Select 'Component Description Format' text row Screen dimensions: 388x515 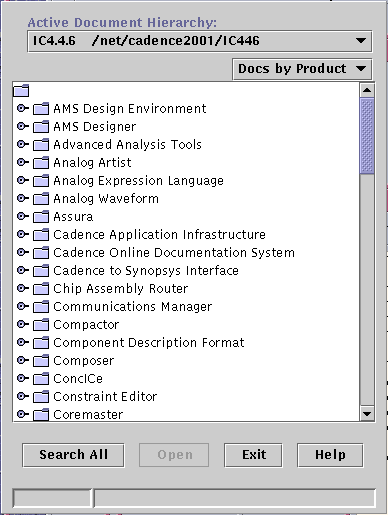click(x=149, y=343)
